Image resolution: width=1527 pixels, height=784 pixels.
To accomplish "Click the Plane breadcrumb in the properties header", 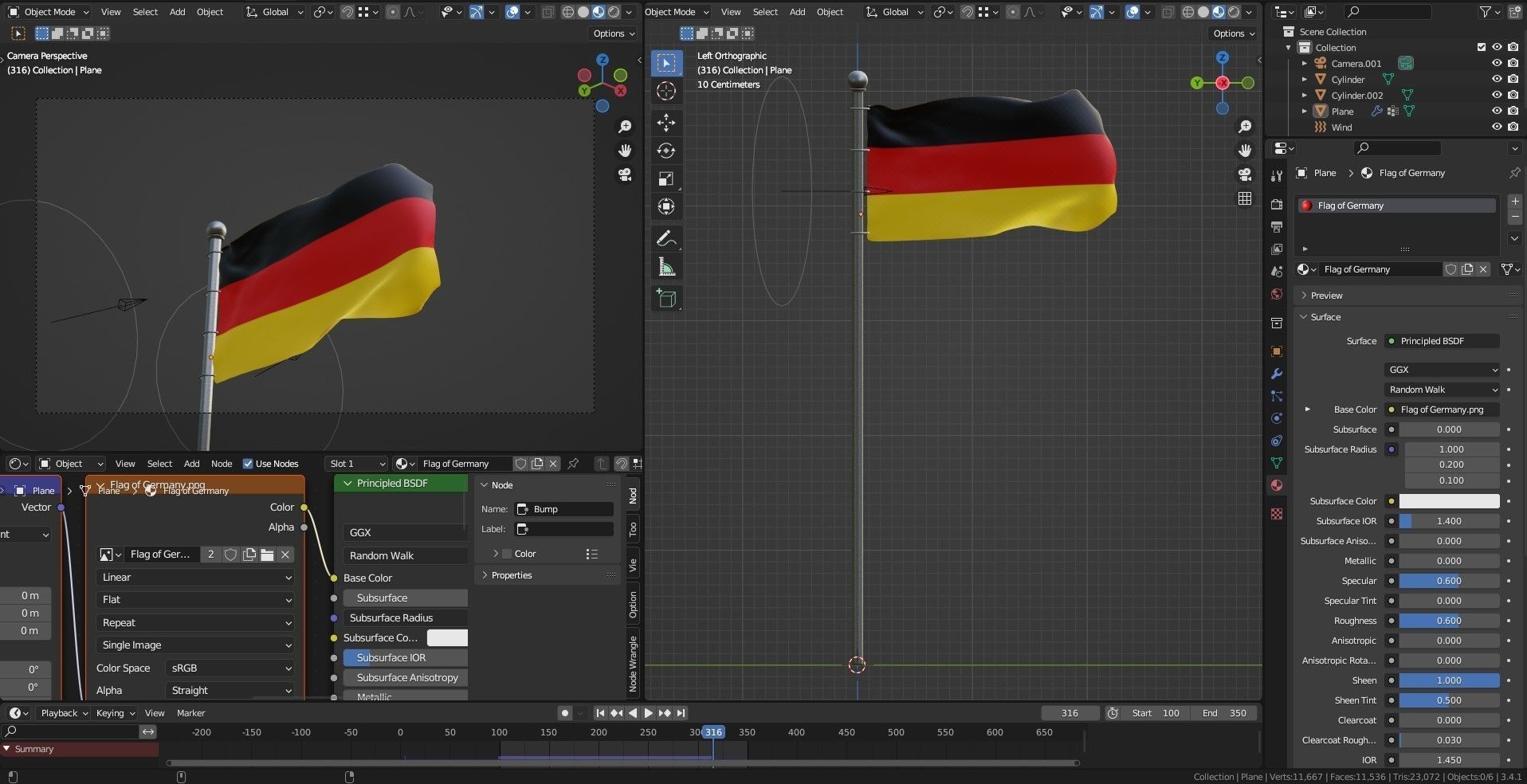I will (1325, 173).
